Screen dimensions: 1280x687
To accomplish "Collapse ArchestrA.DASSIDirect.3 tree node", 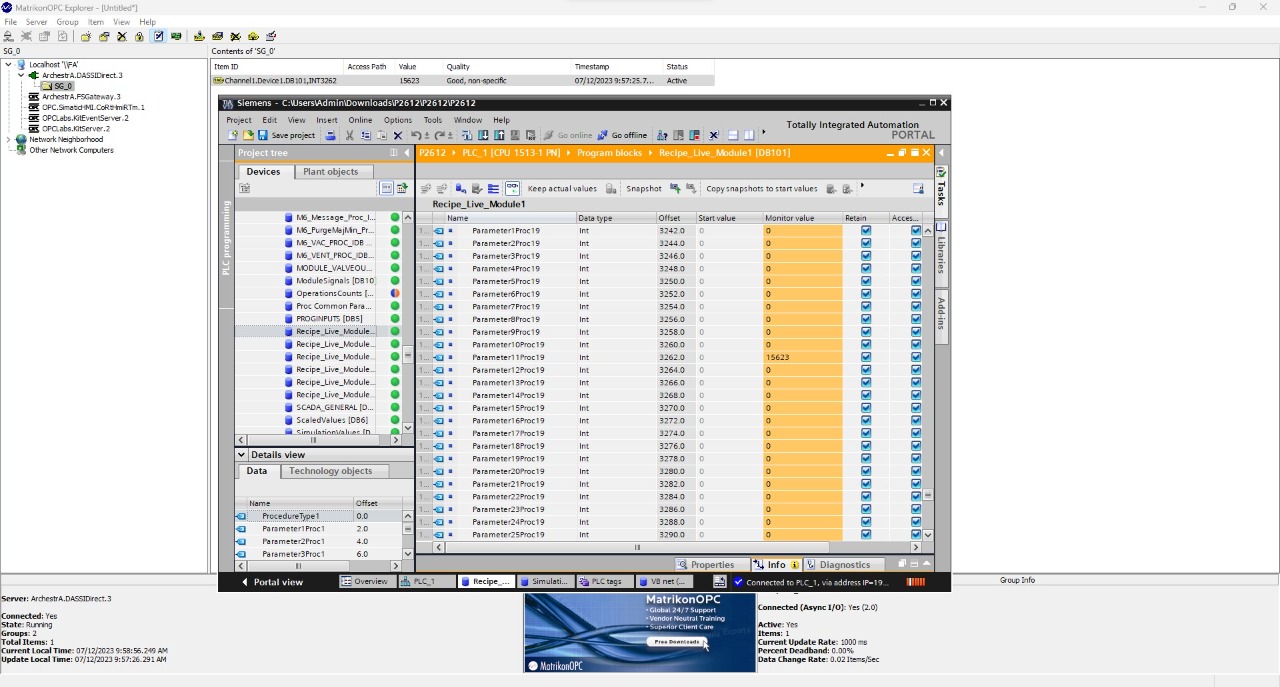I will click(22, 75).
